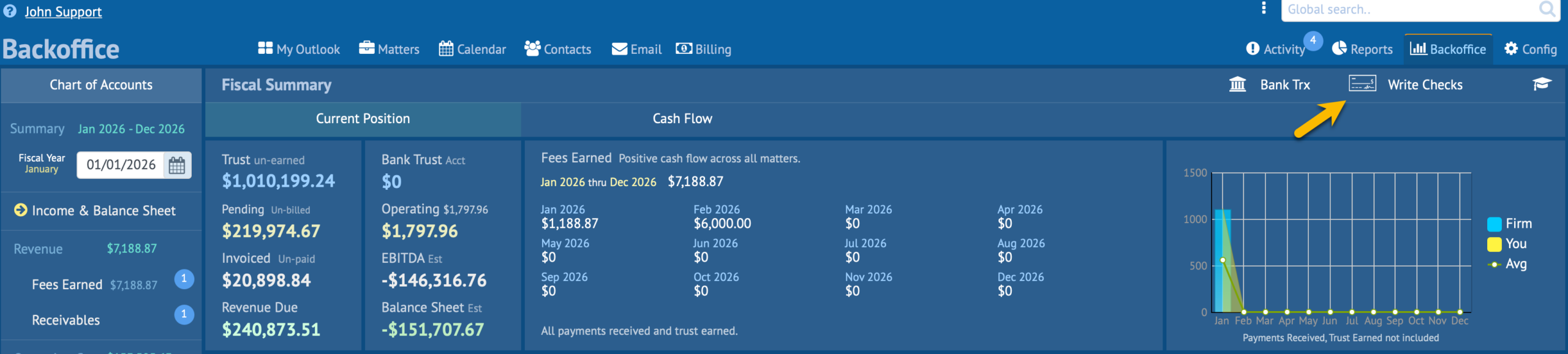
Task: Switch to the Cash Flow tab
Action: [682, 119]
